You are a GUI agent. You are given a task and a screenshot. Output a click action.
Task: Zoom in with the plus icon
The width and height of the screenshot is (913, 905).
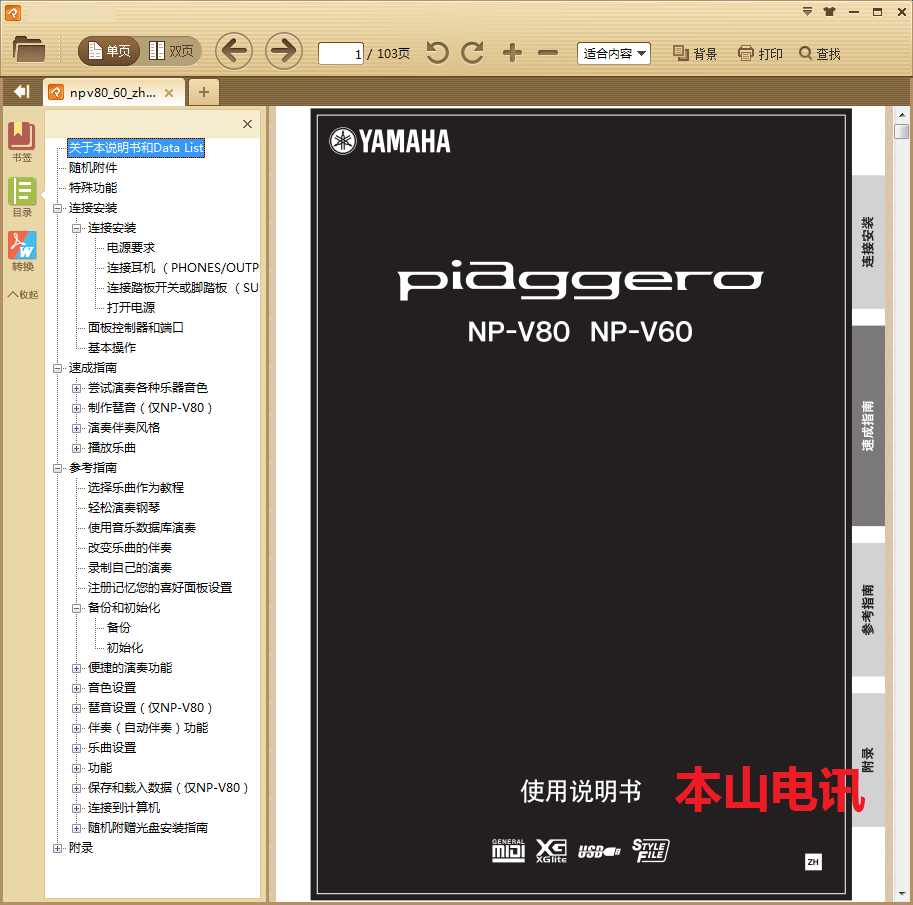pos(512,53)
